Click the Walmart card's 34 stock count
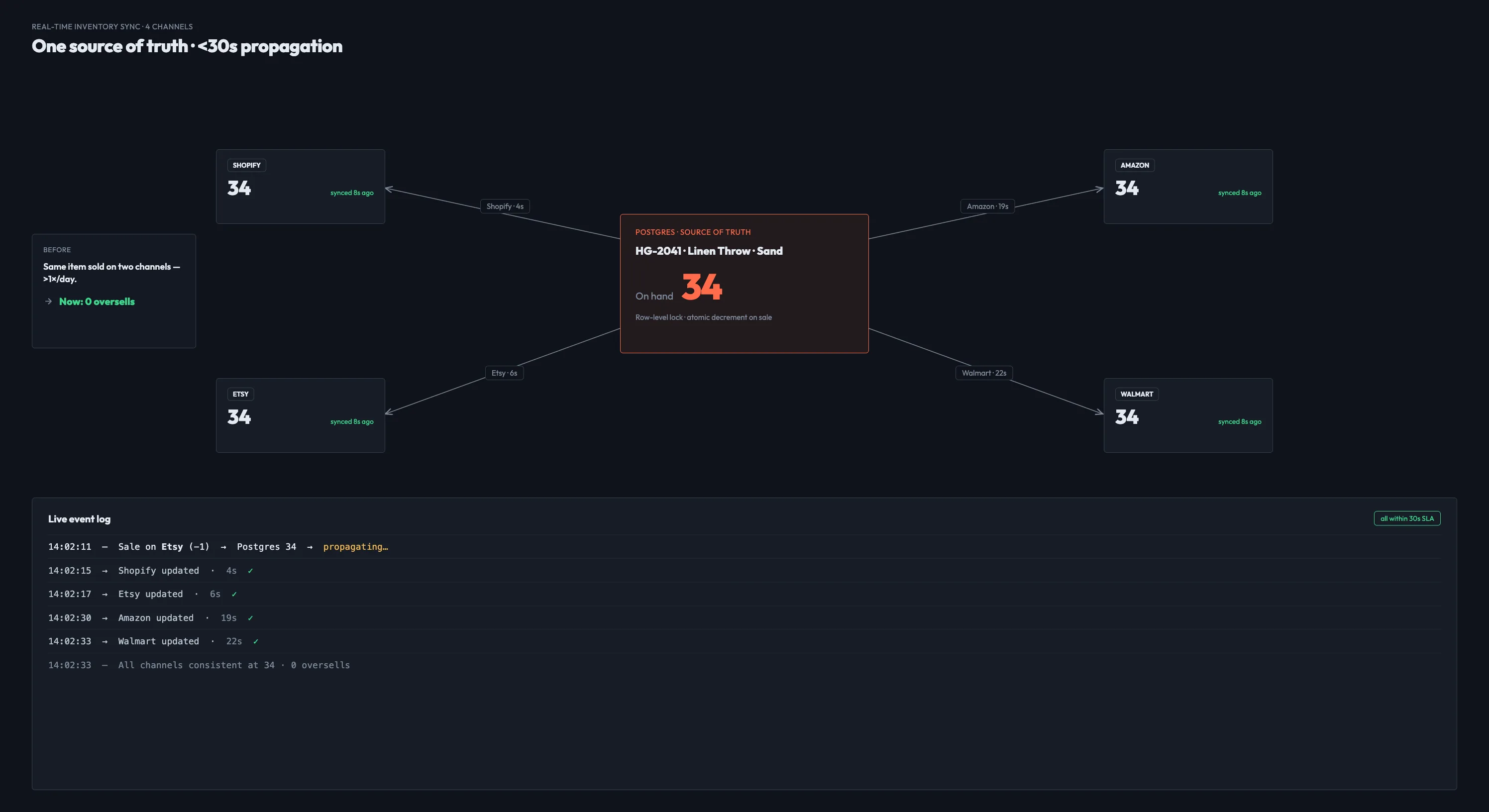 click(1127, 416)
